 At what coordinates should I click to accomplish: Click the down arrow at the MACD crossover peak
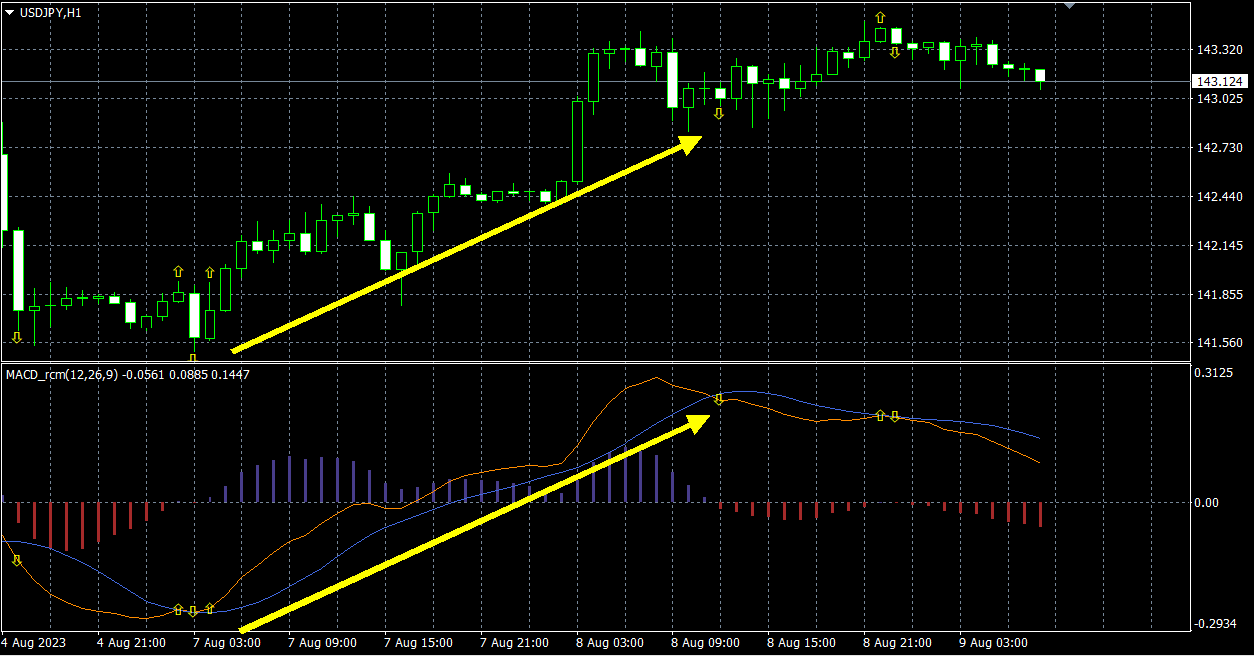tap(718, 399)
